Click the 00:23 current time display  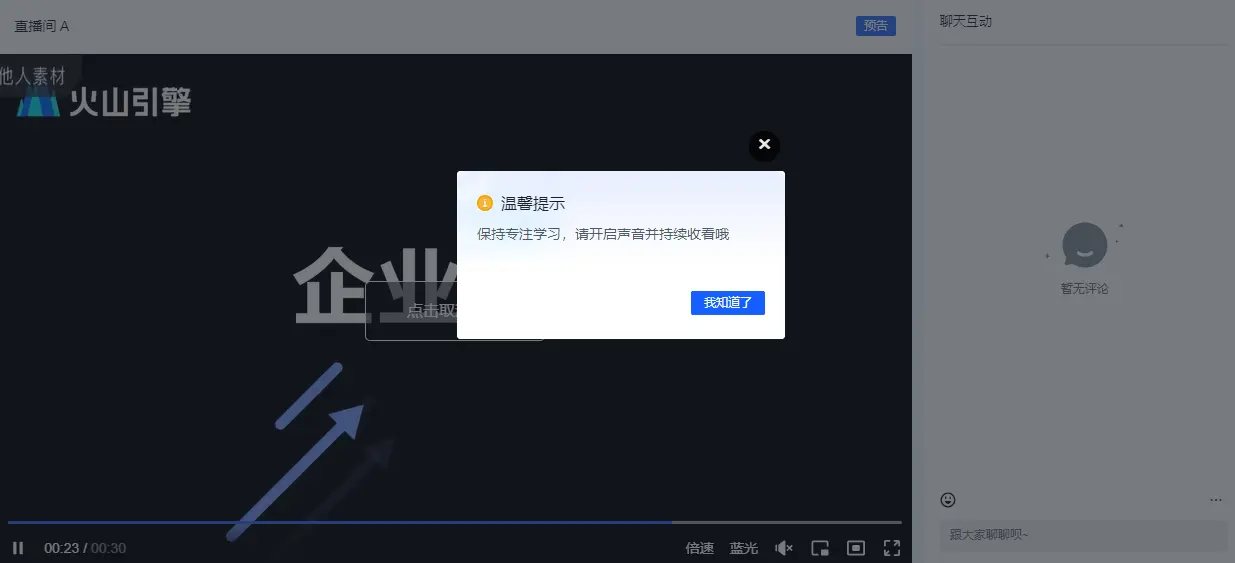(61, 548)
